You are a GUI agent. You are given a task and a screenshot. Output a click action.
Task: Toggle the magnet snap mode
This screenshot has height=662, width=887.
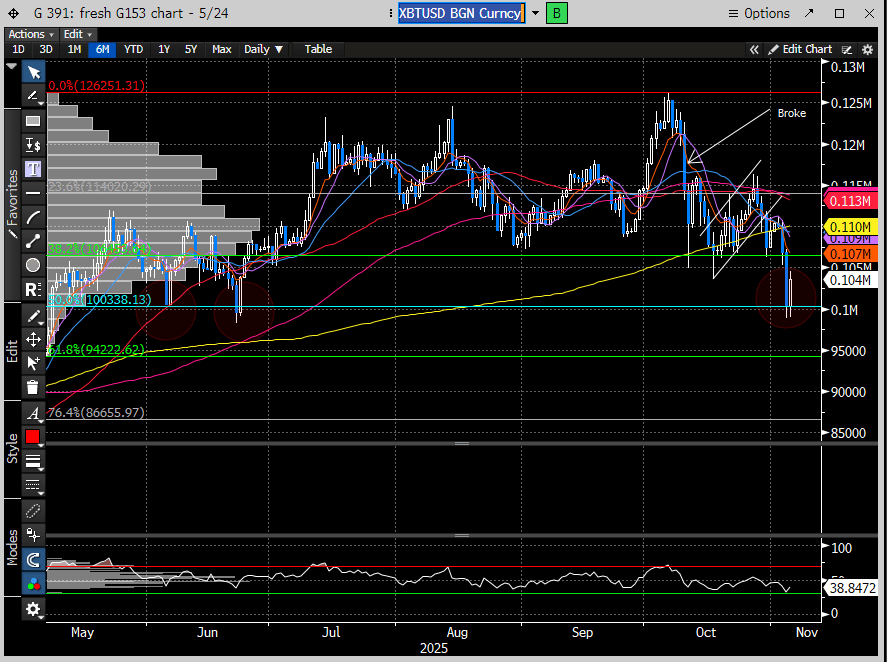tap(33, 560)
